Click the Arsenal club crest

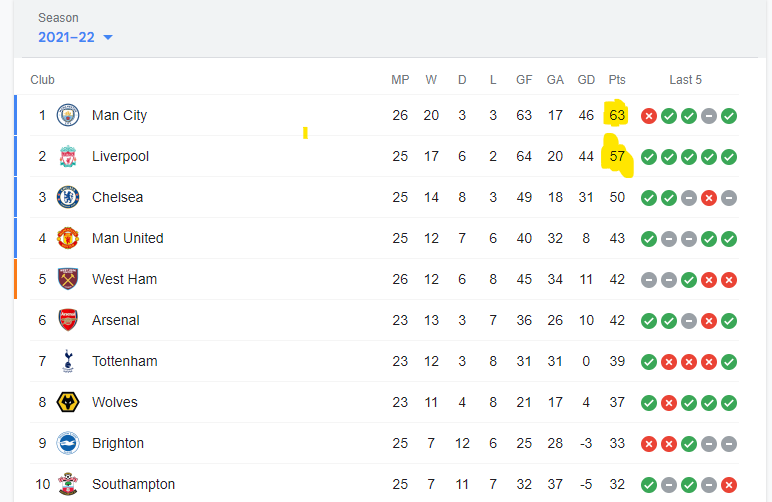(x=68, y=320)
